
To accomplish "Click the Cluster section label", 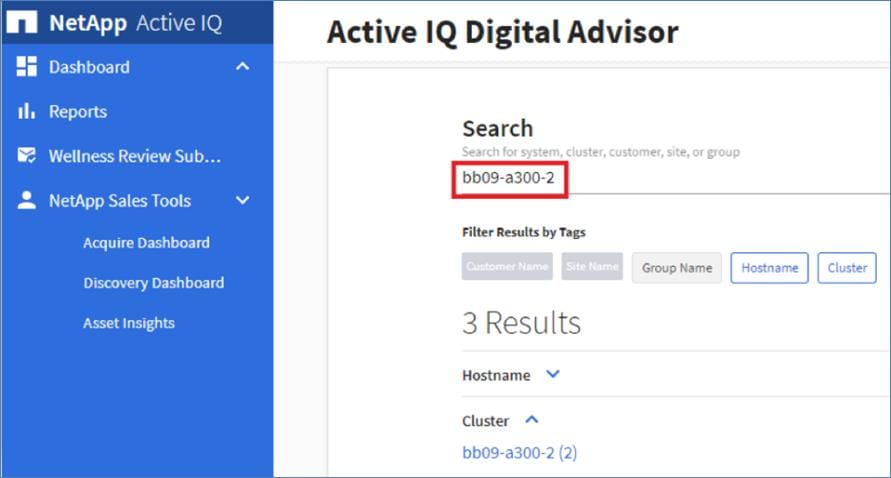I will click(485, 421).
